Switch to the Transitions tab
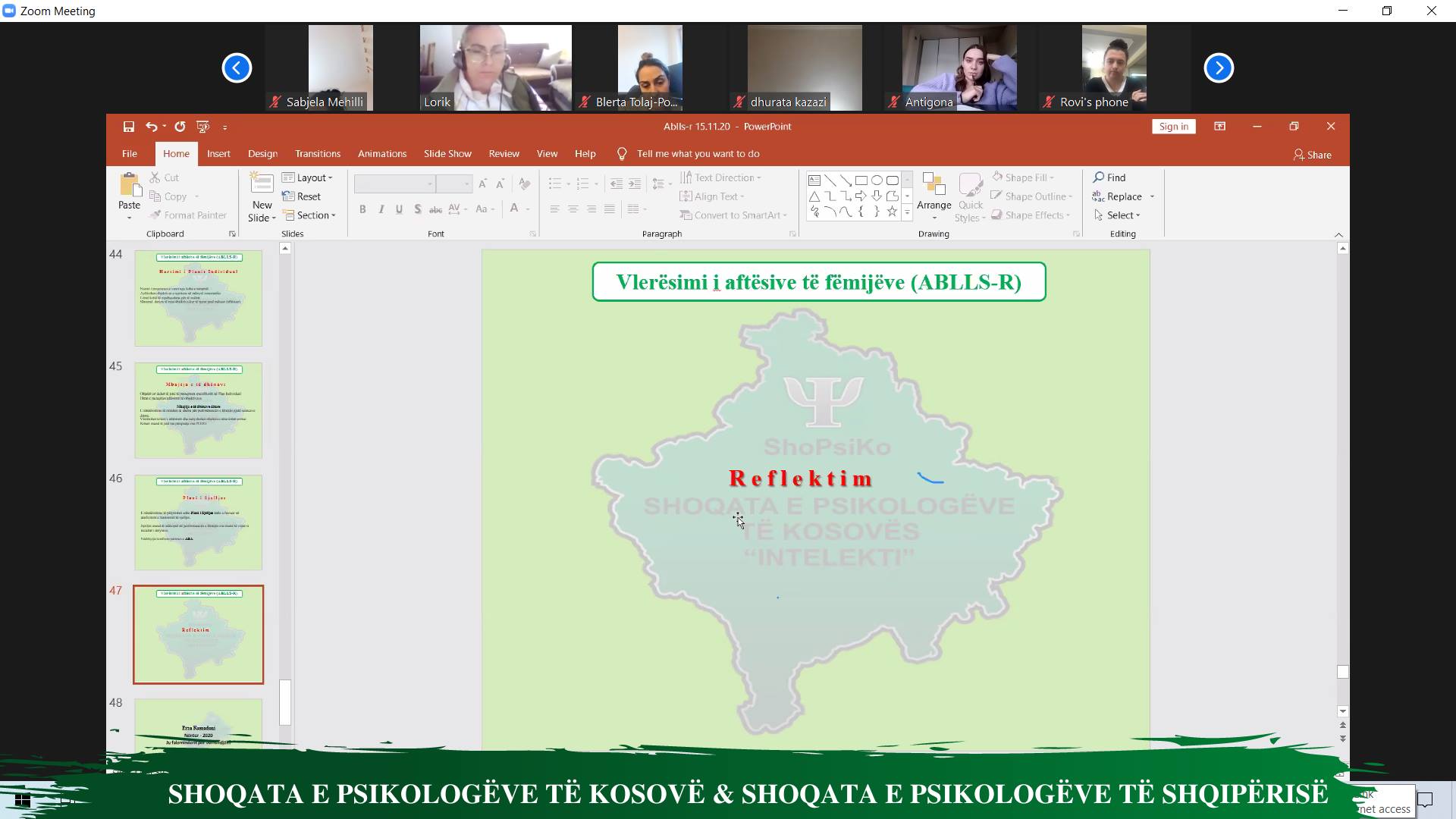1456x819 pixels. (318, 154)
